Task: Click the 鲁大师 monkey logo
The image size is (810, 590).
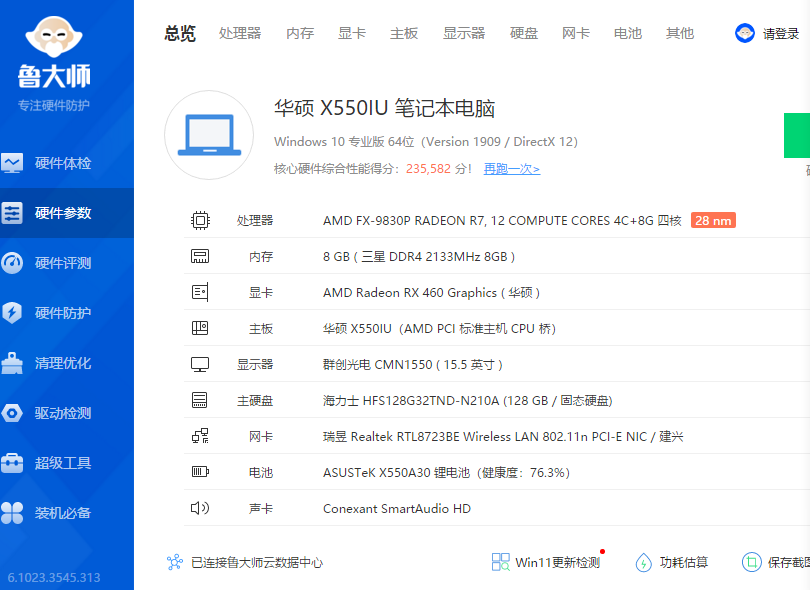Action: click(x=54, y=37)
